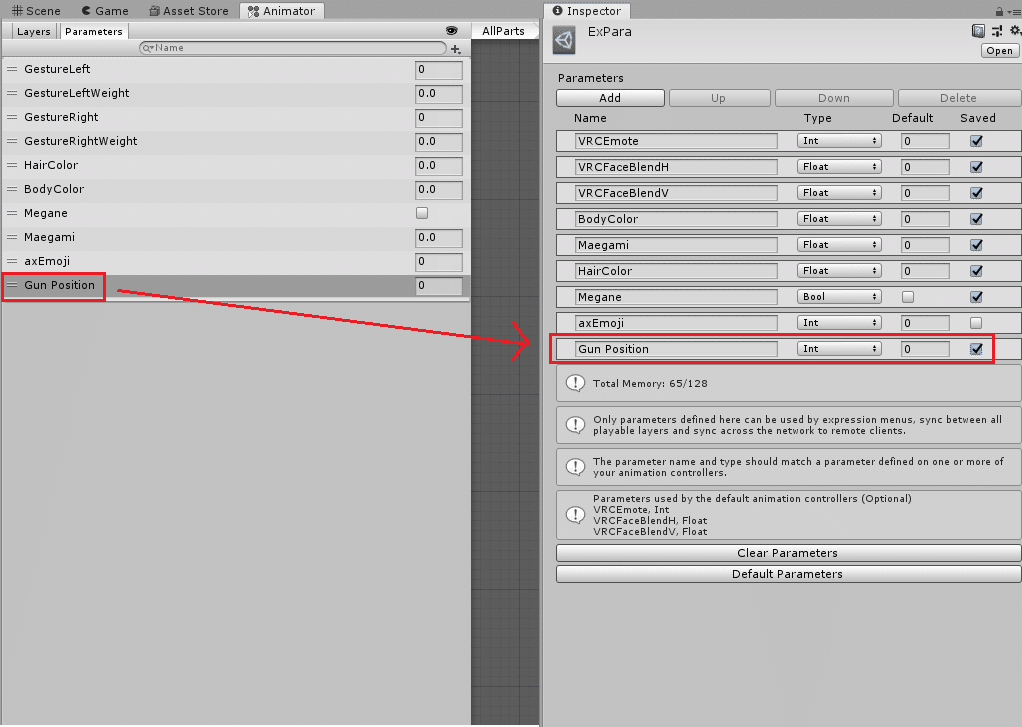Open Bool Type dropdown for Megane

tap(839, 297)
